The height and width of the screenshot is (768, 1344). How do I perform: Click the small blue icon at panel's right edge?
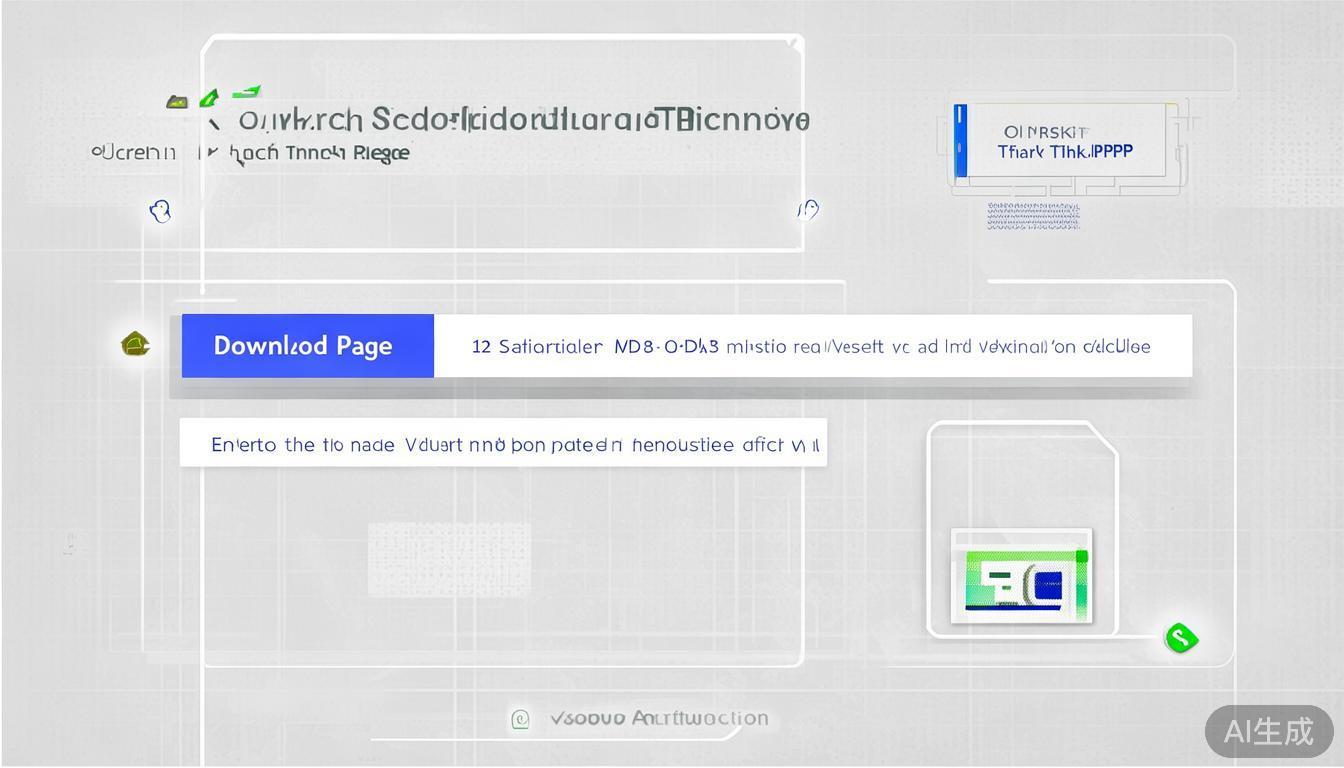point(808,209)
